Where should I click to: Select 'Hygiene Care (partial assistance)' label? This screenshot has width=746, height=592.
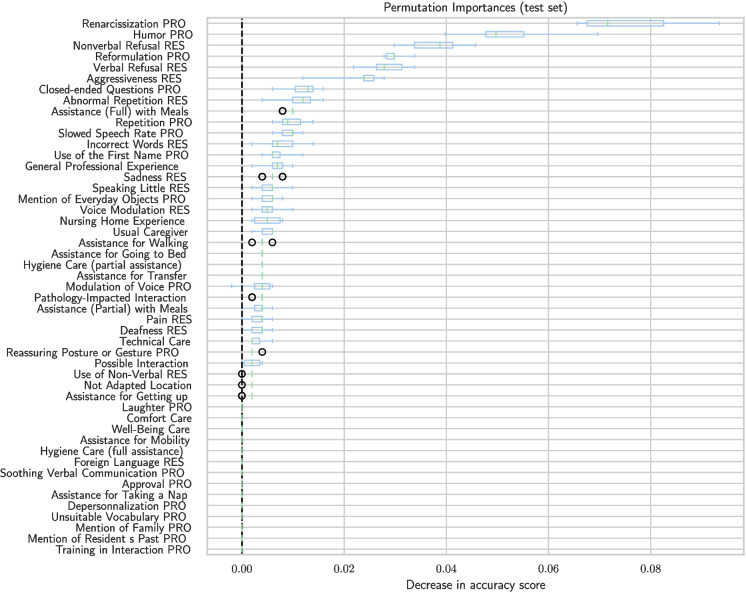coord(102,265)
